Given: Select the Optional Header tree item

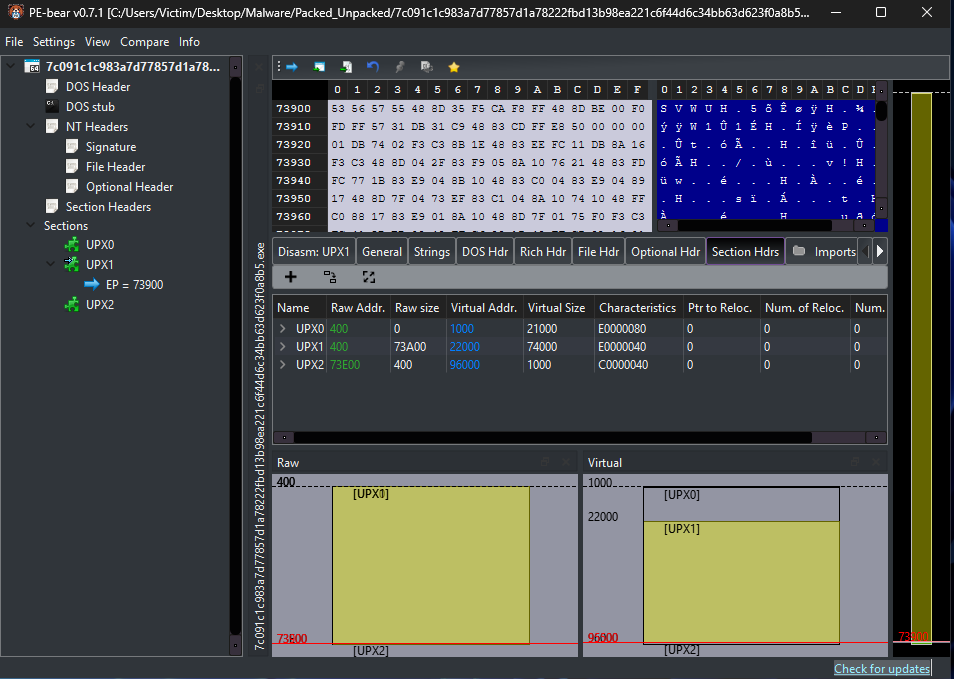Looking at the screenshot, I should tap(129, 187).
